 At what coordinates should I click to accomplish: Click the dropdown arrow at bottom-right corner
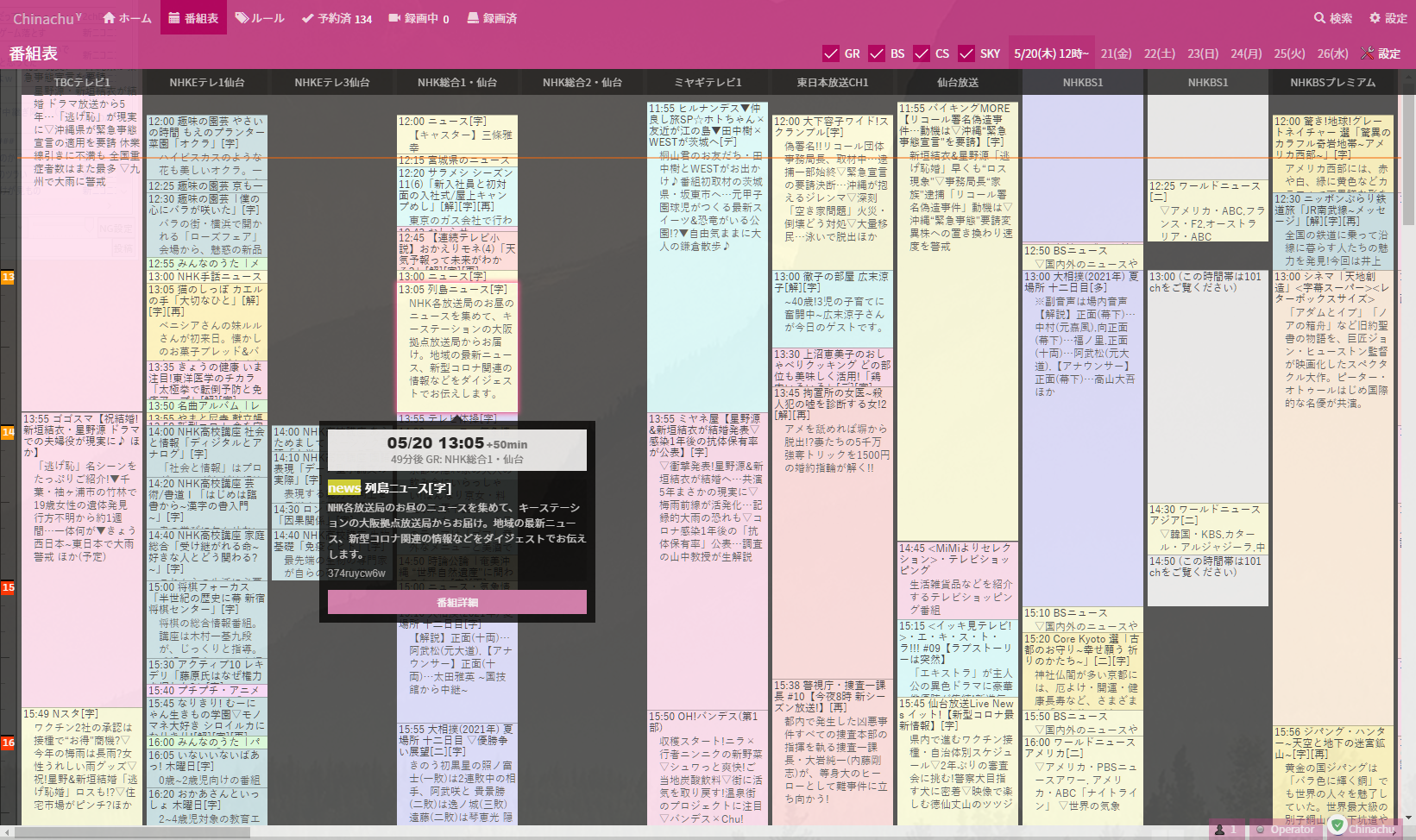pyautogui.click(x=1407, y=818)
